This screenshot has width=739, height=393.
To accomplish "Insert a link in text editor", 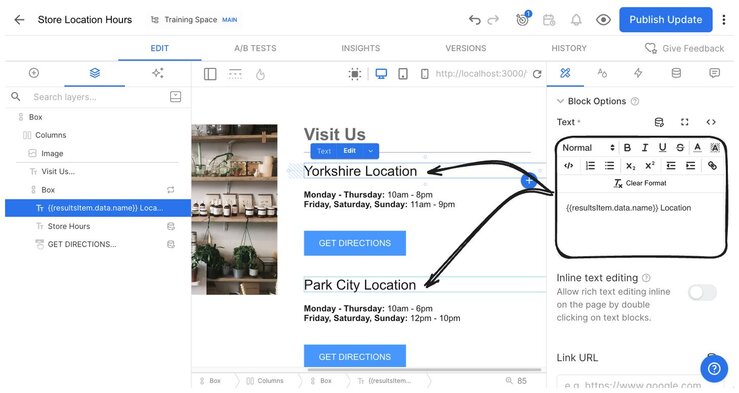I will (712, 165).
